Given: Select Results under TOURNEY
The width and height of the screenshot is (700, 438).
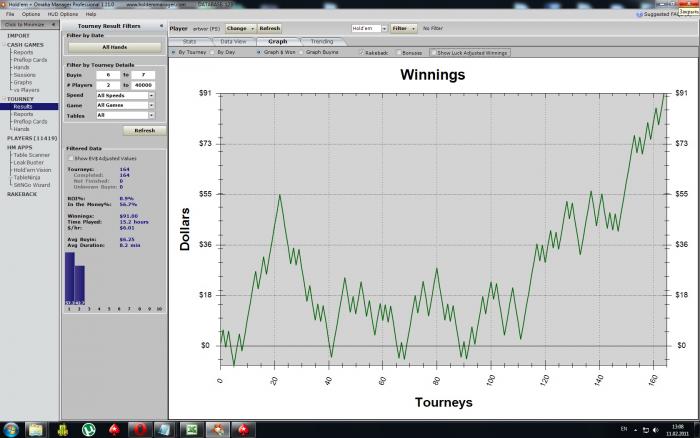Looking at the screenshot, I should click(x=22, y=107).
